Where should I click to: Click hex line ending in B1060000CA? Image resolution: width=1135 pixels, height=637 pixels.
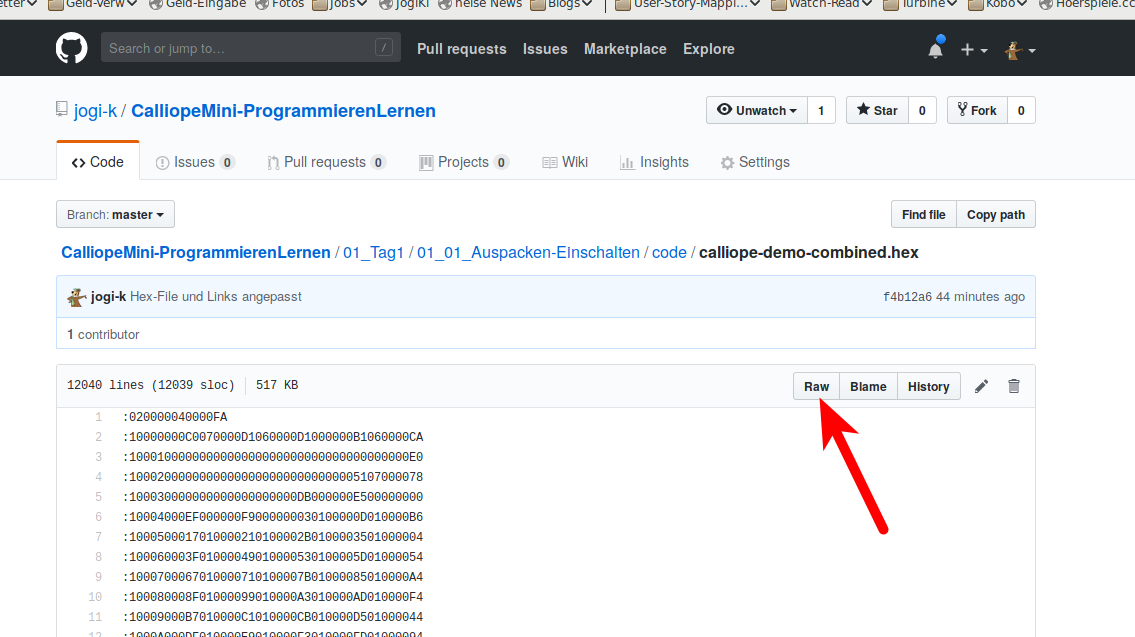(x=273, y=437)
